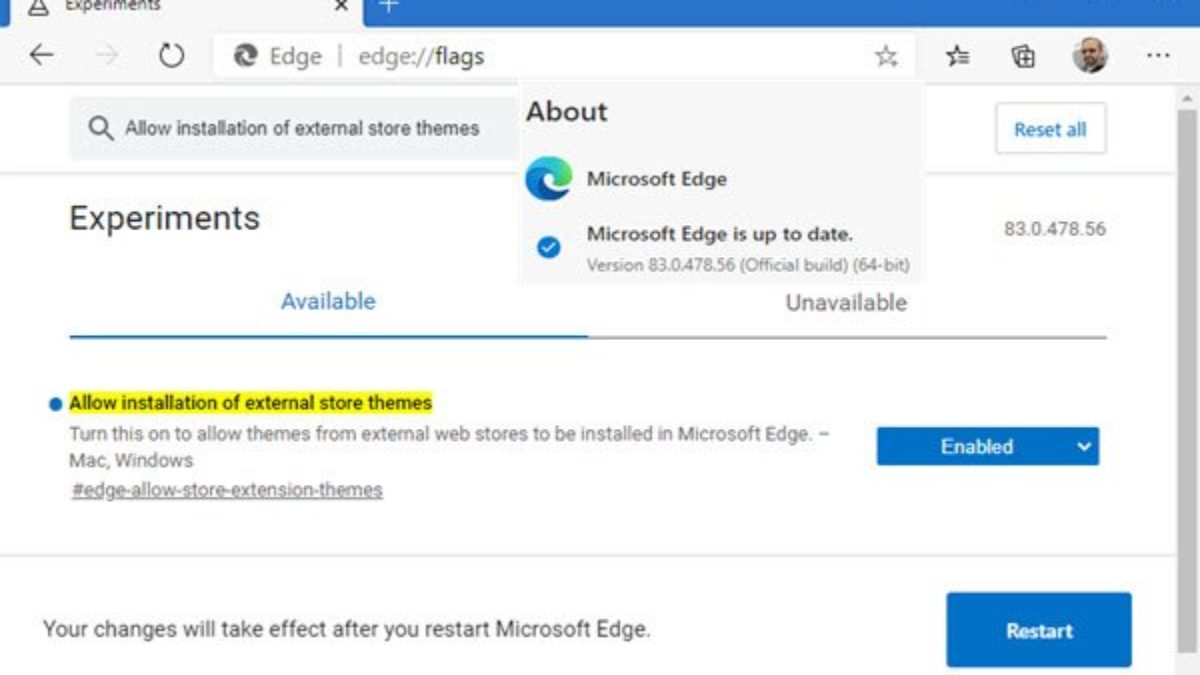Click the Reset all button
1200x675 pixels.
[1050, 129]
